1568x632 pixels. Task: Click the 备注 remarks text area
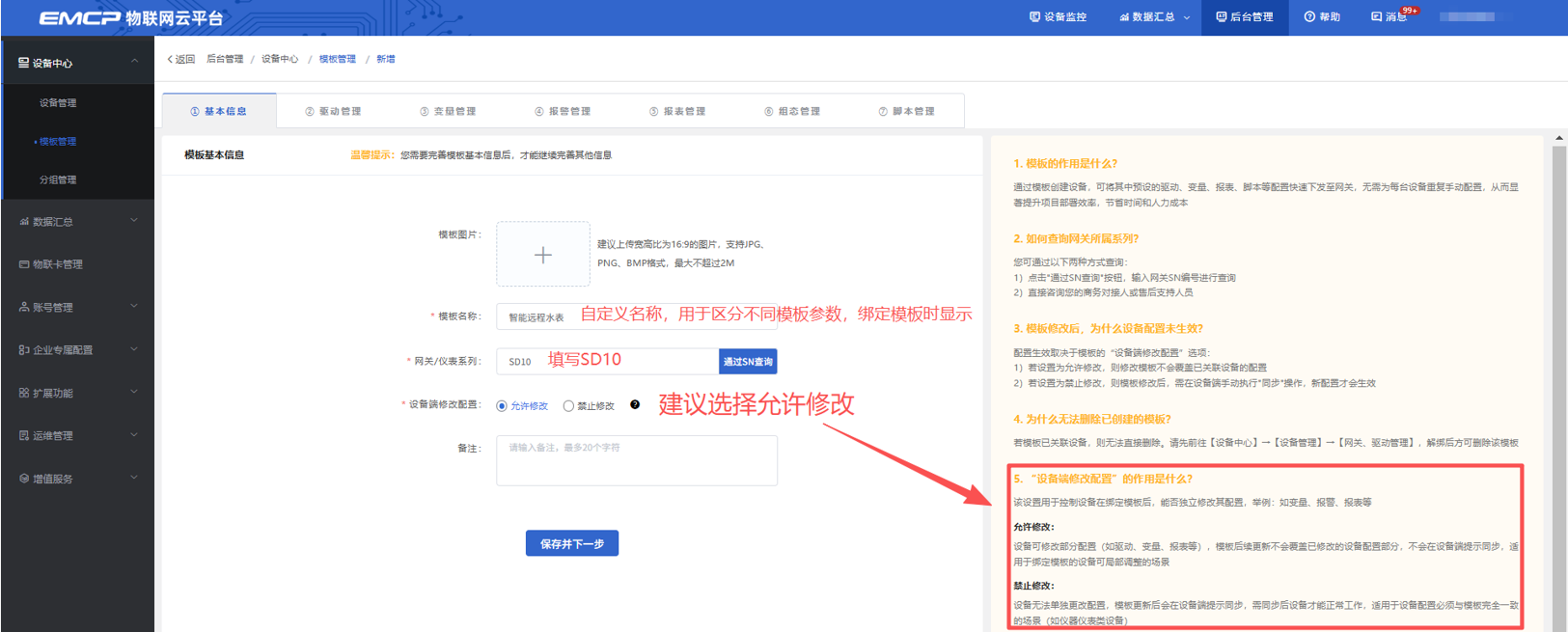coord(637,460)
